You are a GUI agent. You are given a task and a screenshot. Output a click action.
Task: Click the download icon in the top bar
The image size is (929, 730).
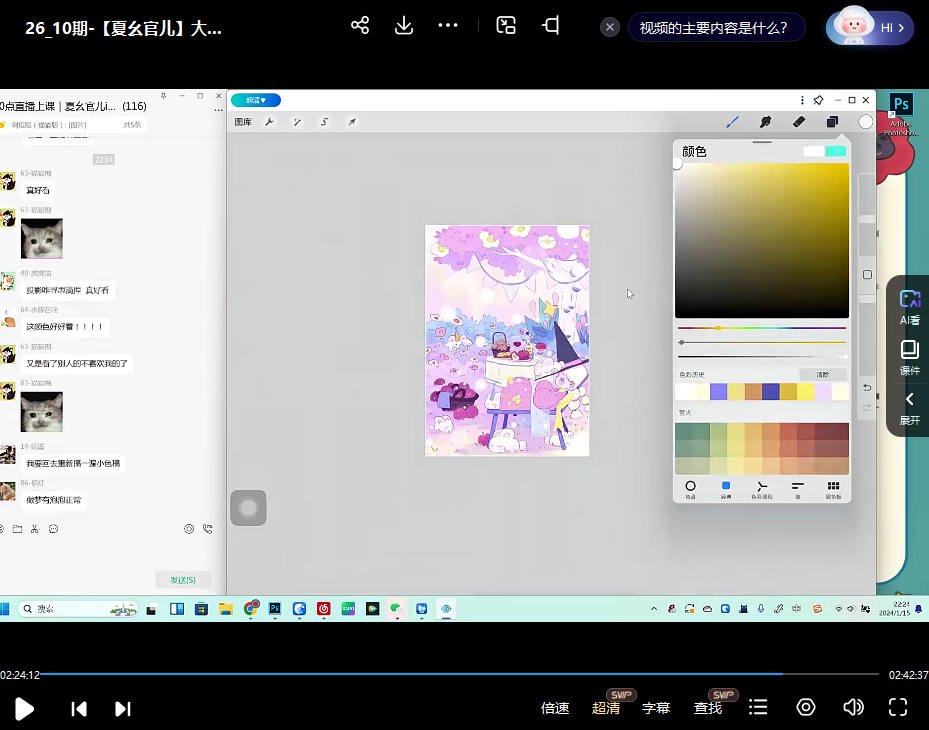click(404, 26)
